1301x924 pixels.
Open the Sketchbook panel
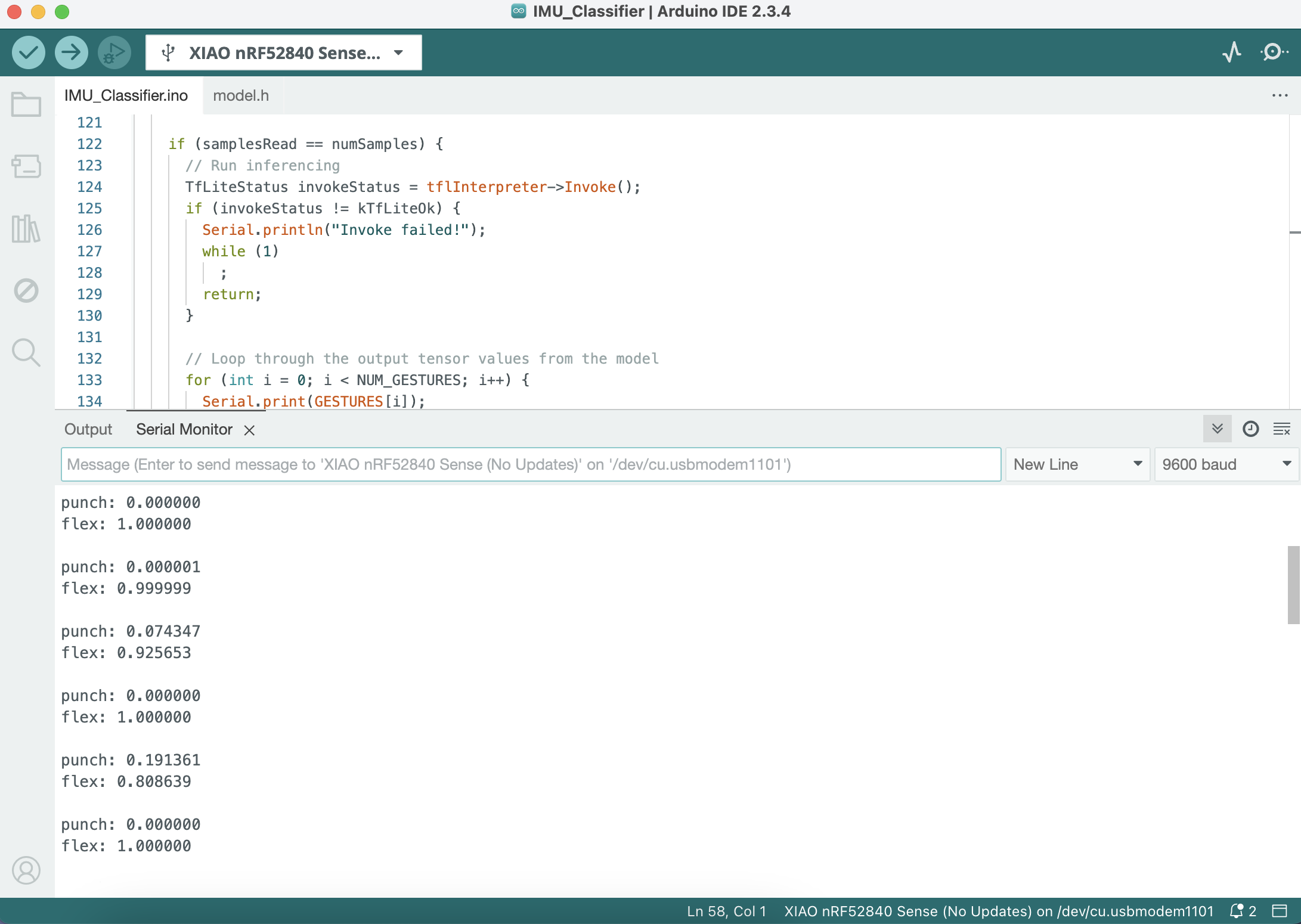pos(26,104)
